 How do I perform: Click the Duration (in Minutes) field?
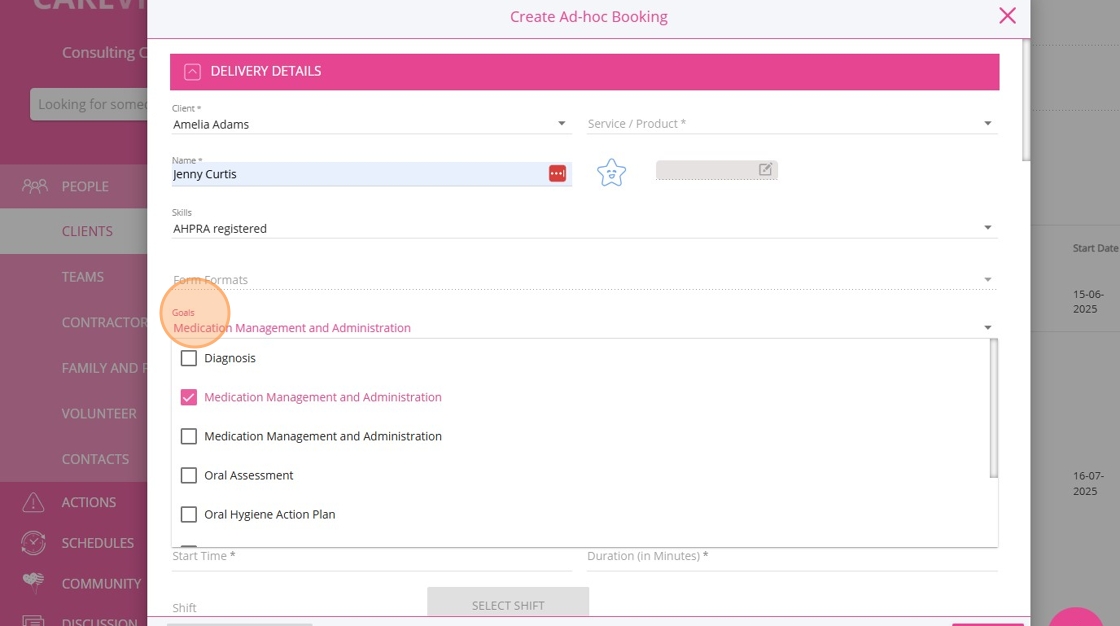coord(791,557)
